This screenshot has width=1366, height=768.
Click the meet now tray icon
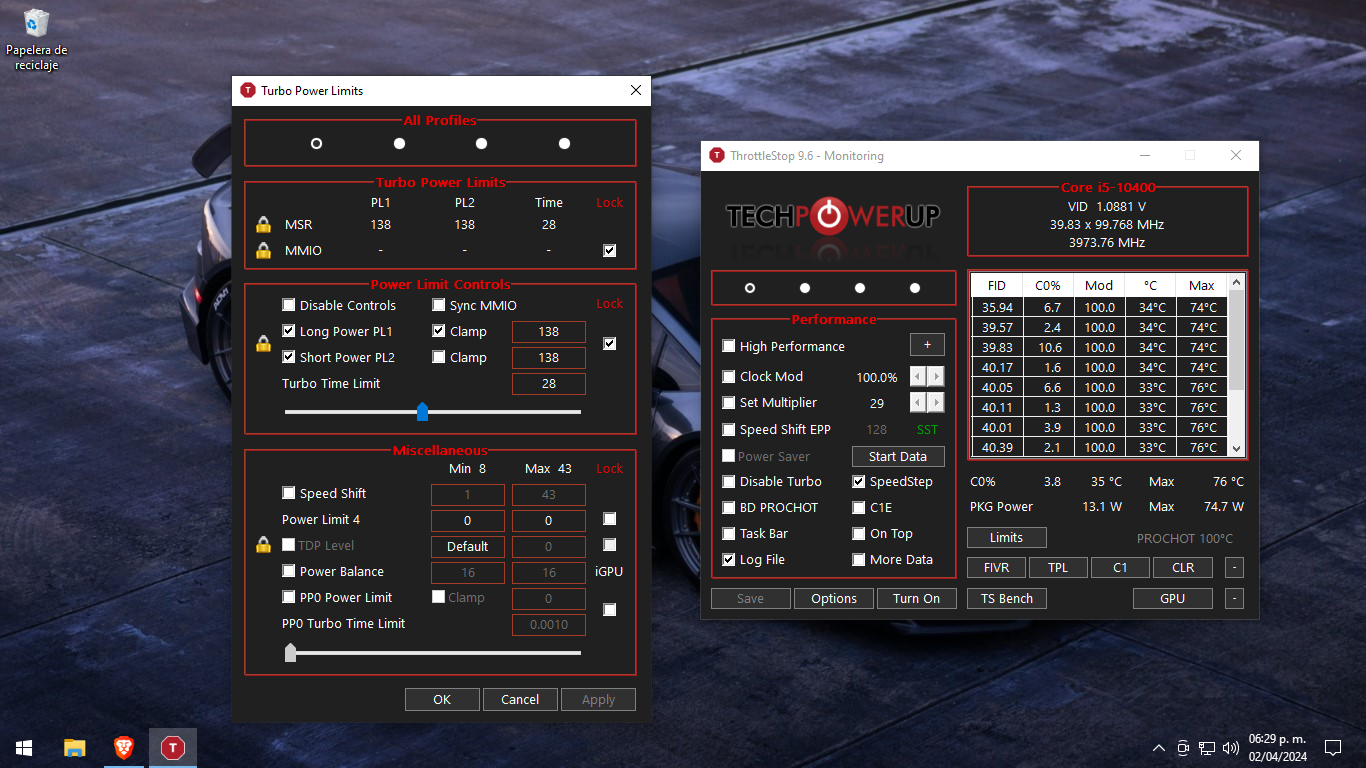tap(1183, 747)
